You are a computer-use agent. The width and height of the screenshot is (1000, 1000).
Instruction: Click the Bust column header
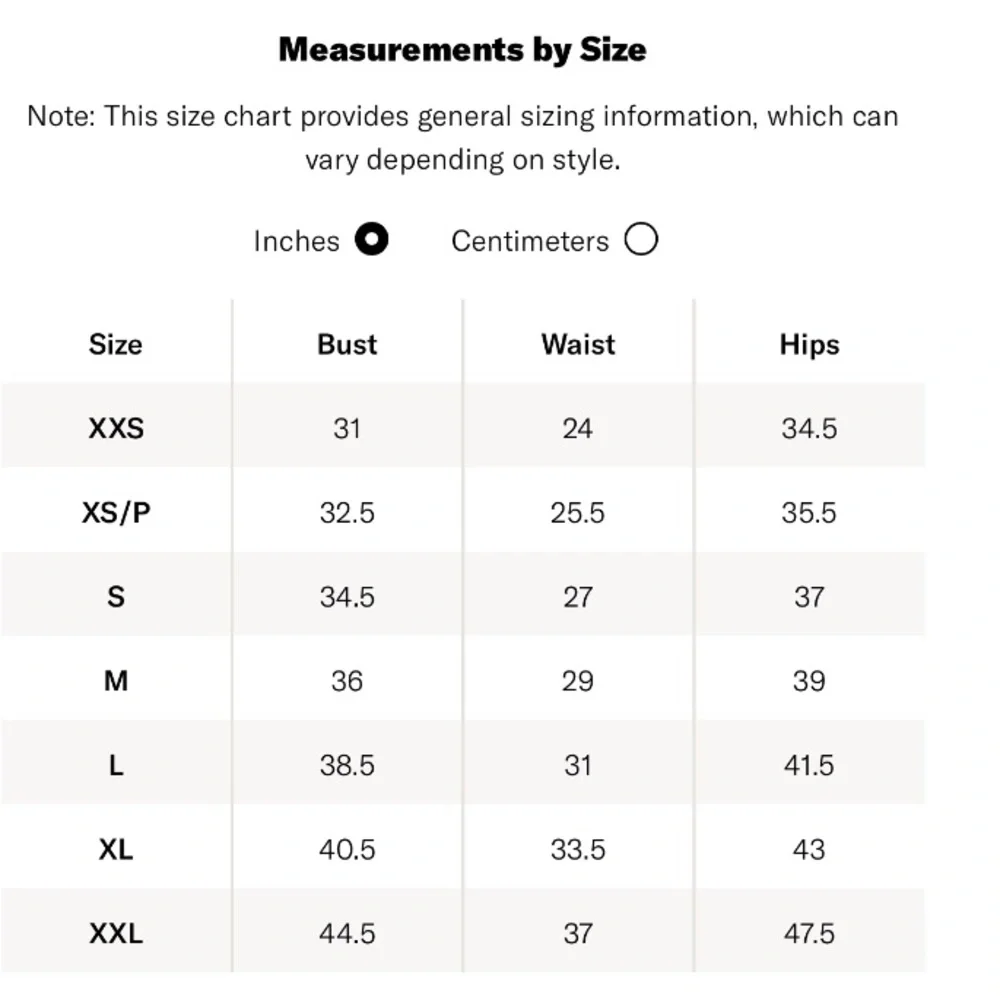pos(347,345)
